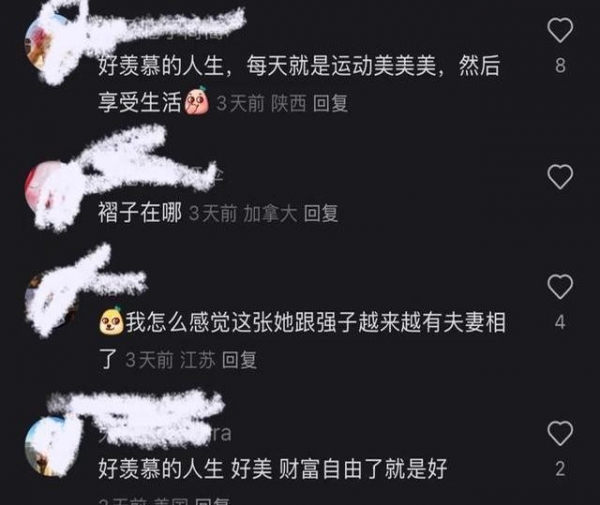Reply to the 陕西 comment
600x505 pixels.
click(x=330, y=103)
